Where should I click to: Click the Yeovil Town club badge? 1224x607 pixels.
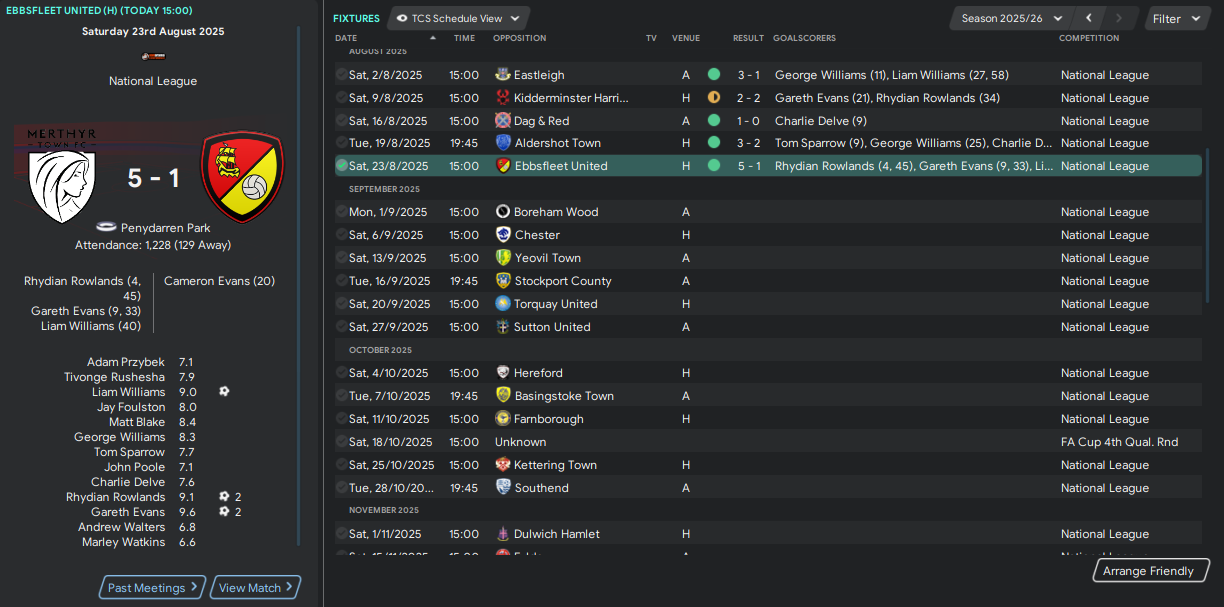pyautogui.click(x=503, y=258)
